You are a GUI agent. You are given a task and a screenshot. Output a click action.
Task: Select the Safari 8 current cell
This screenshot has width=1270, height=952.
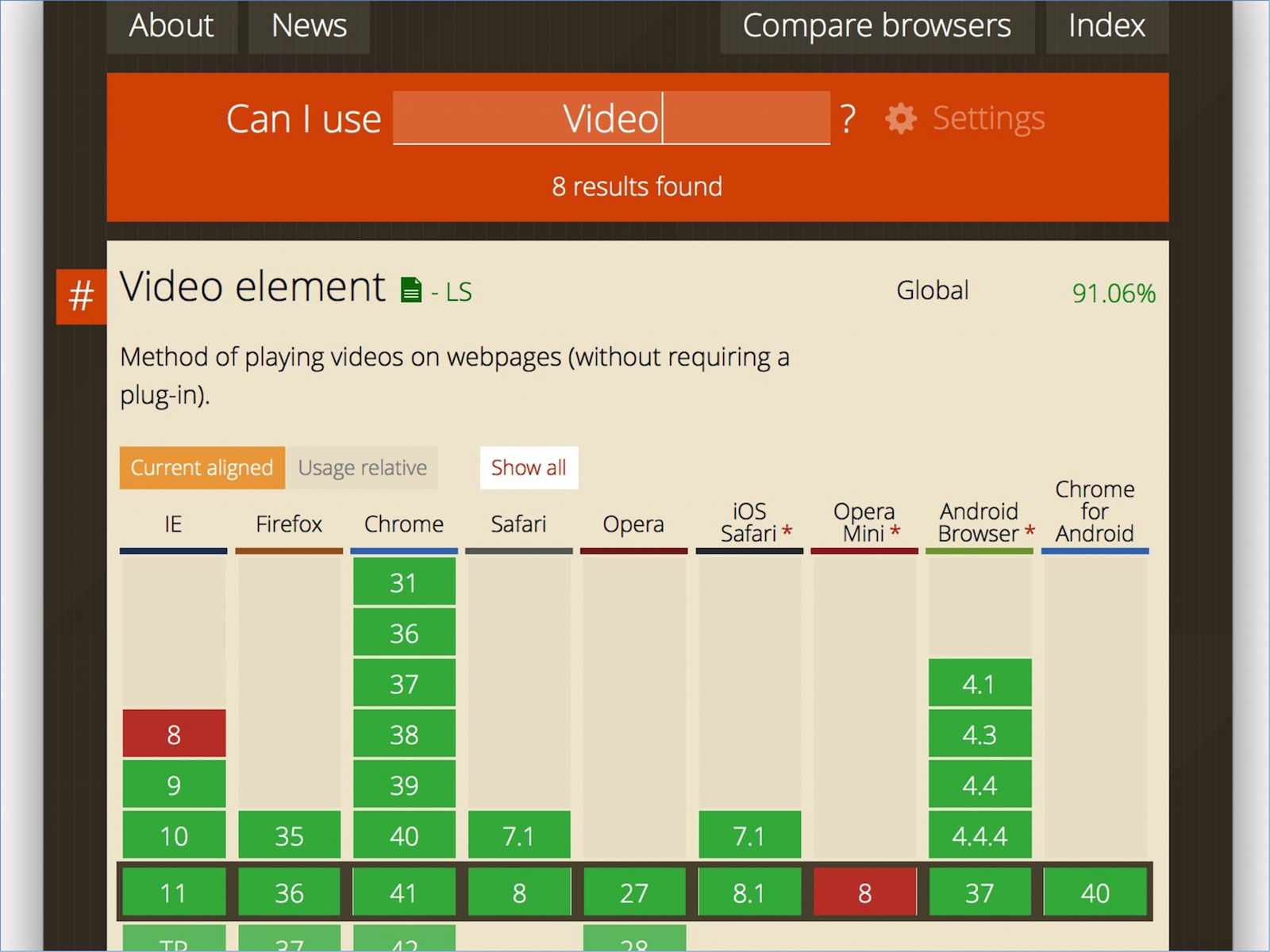pos(519,892)
